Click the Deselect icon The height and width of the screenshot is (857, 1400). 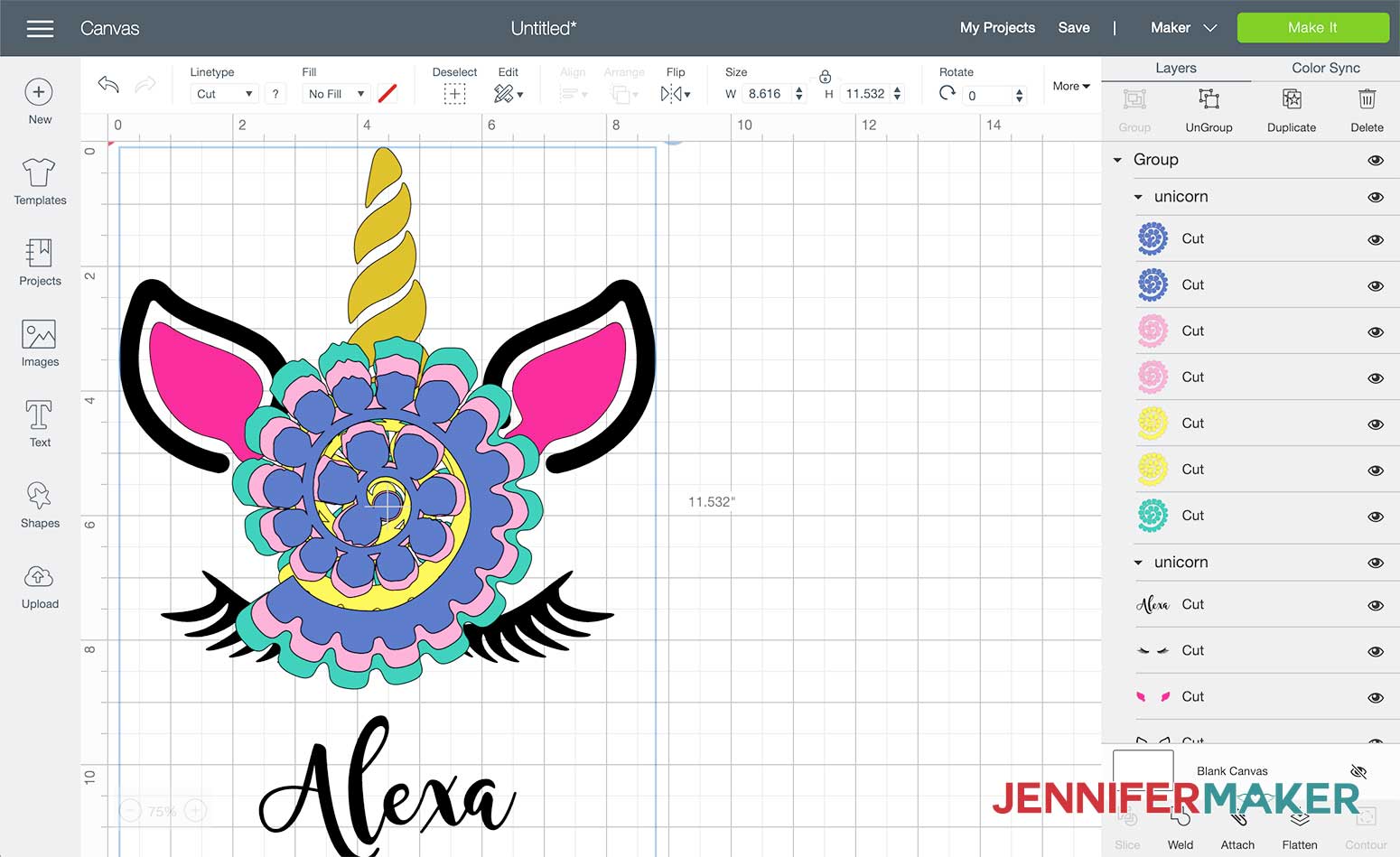(454, 94)
